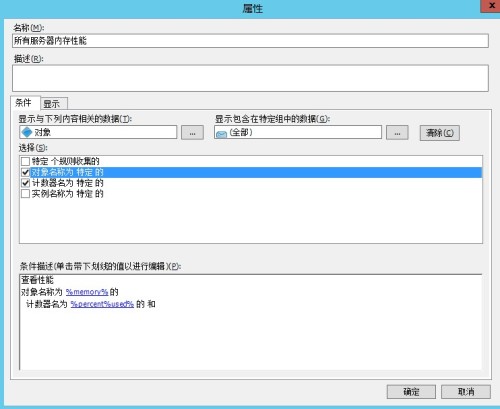Click the 查看性能 text in description

click(37, 280)
